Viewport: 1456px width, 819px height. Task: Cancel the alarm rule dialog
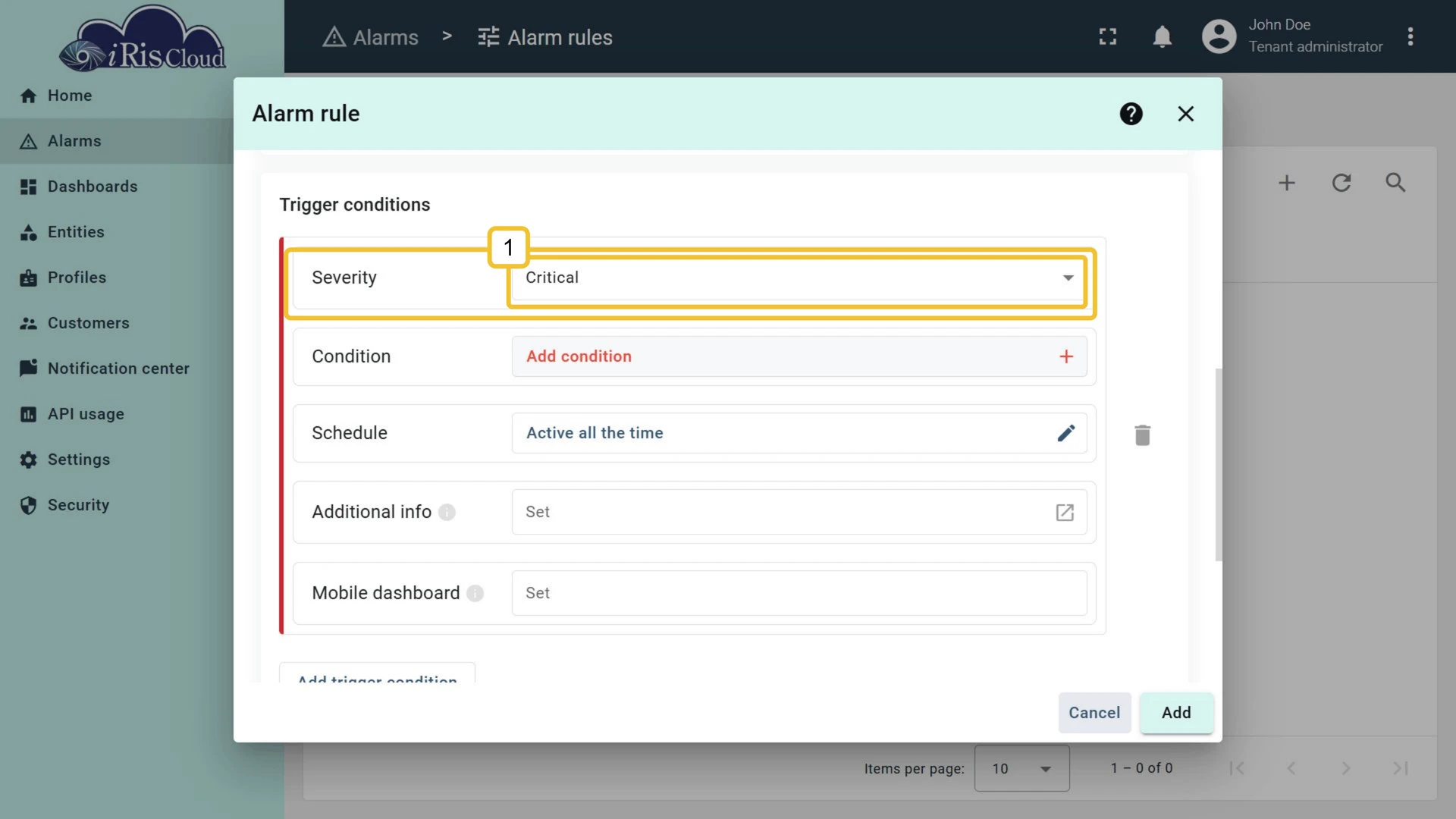[1094, 713]
